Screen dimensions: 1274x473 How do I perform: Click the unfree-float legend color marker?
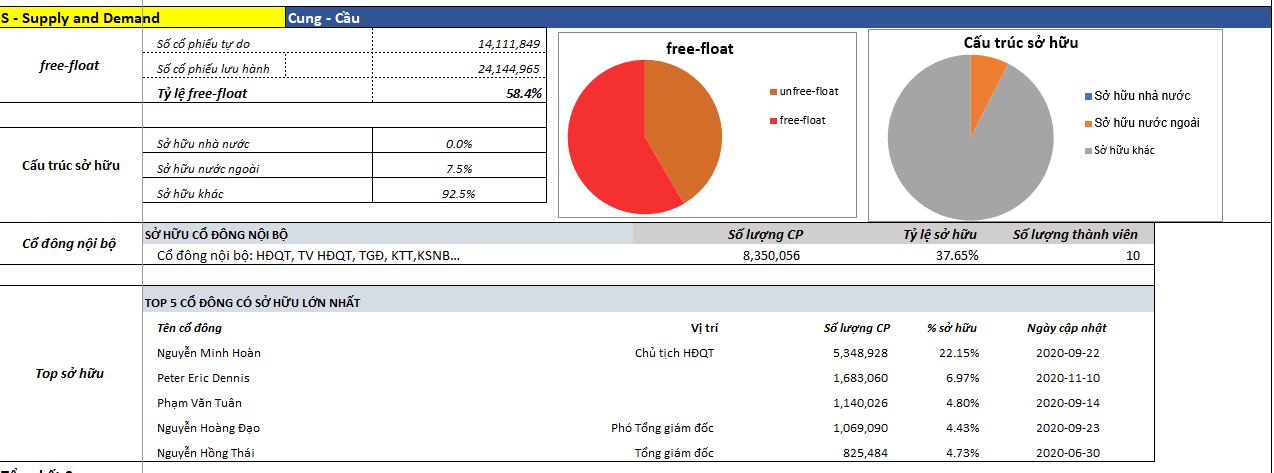click(x=773, y=92)
